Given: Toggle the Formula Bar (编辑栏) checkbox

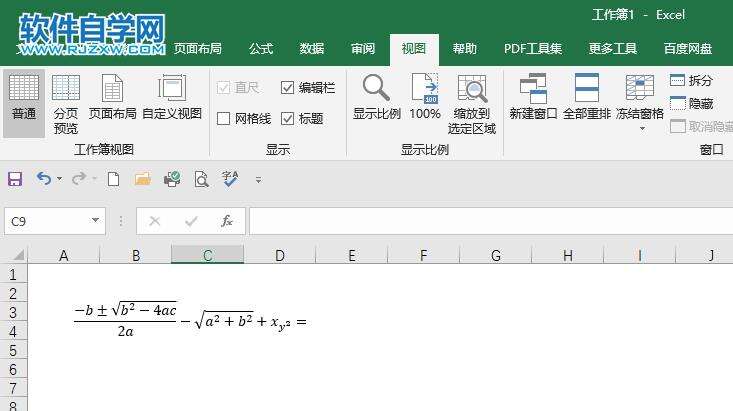Looking at the screenshot, I should click(x=308, y=87).
